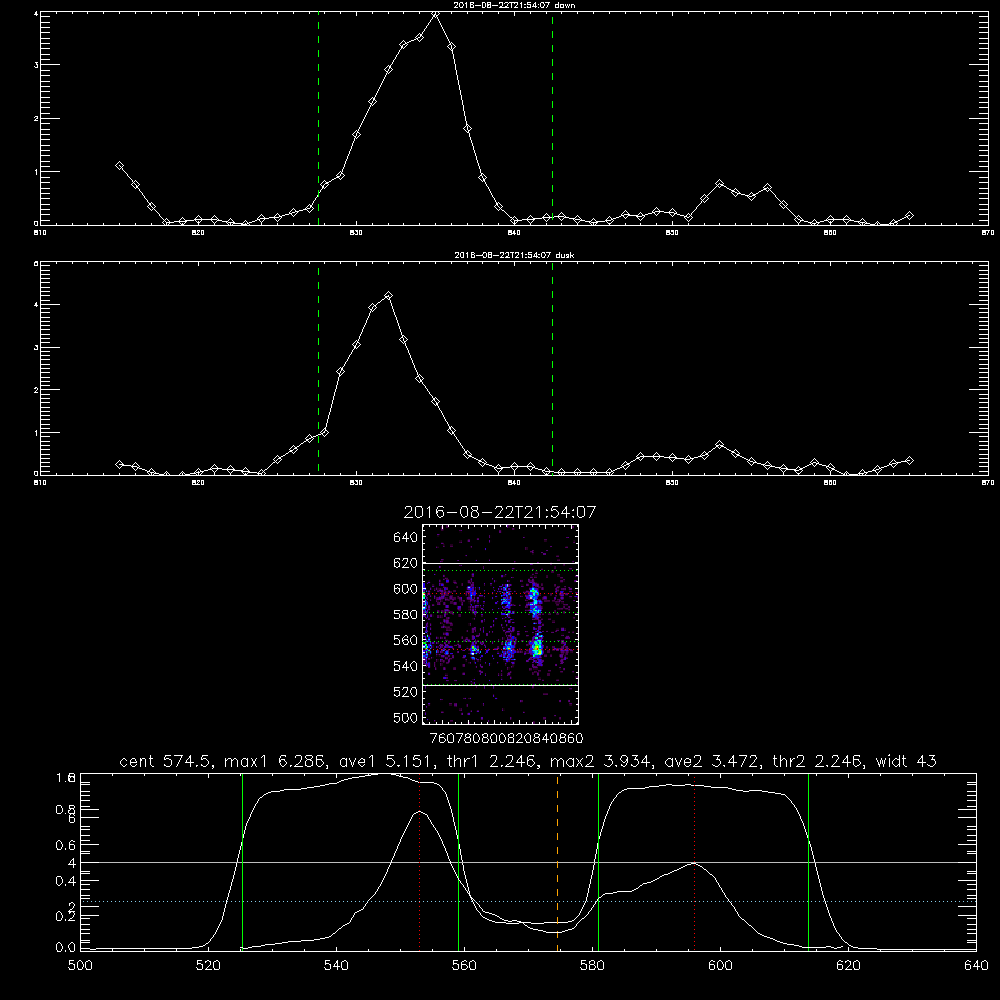Click the 640 label on bottom plot x-axis
Viewport: 1000px width, 1000px height.
[976, 966]
